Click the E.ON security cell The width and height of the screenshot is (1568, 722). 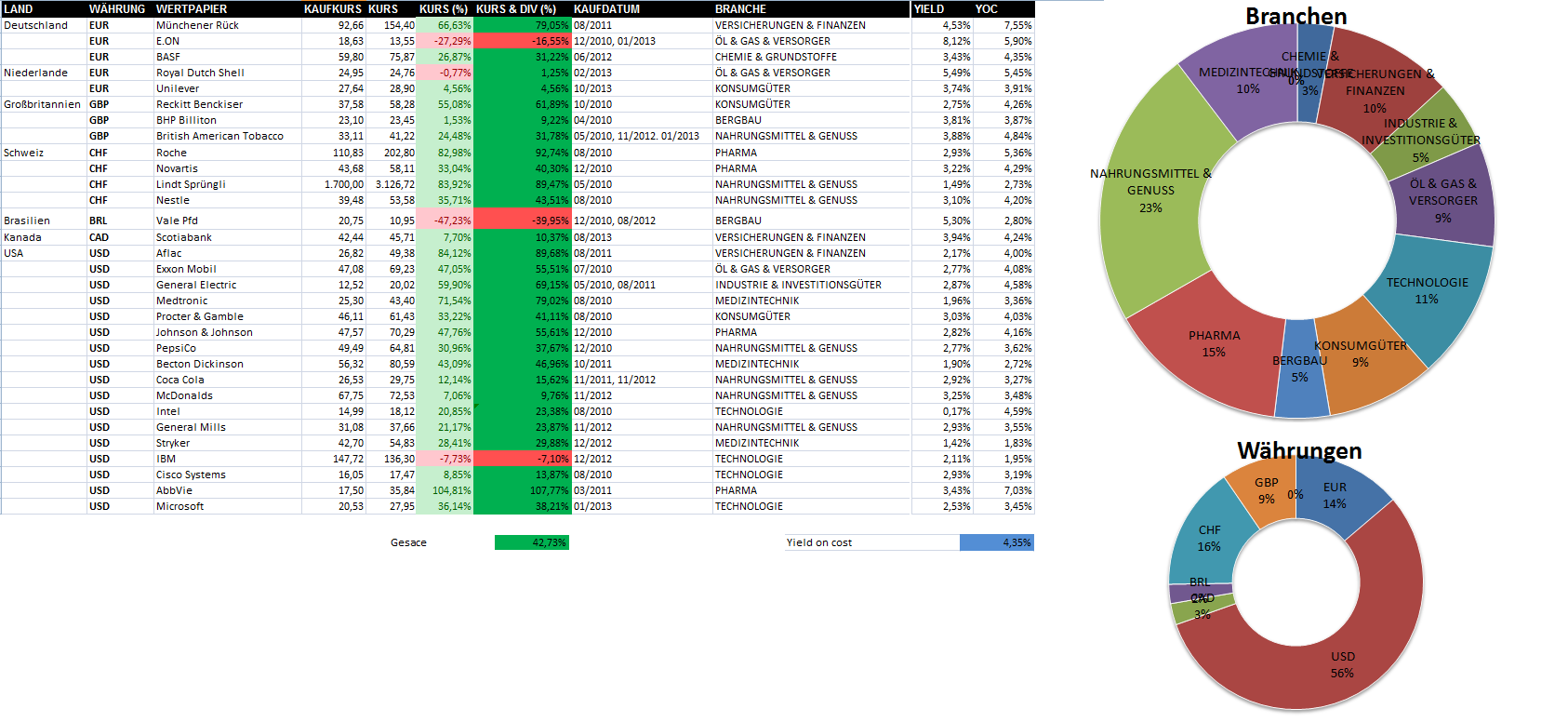pyautogui.click(x=228, y=41)
